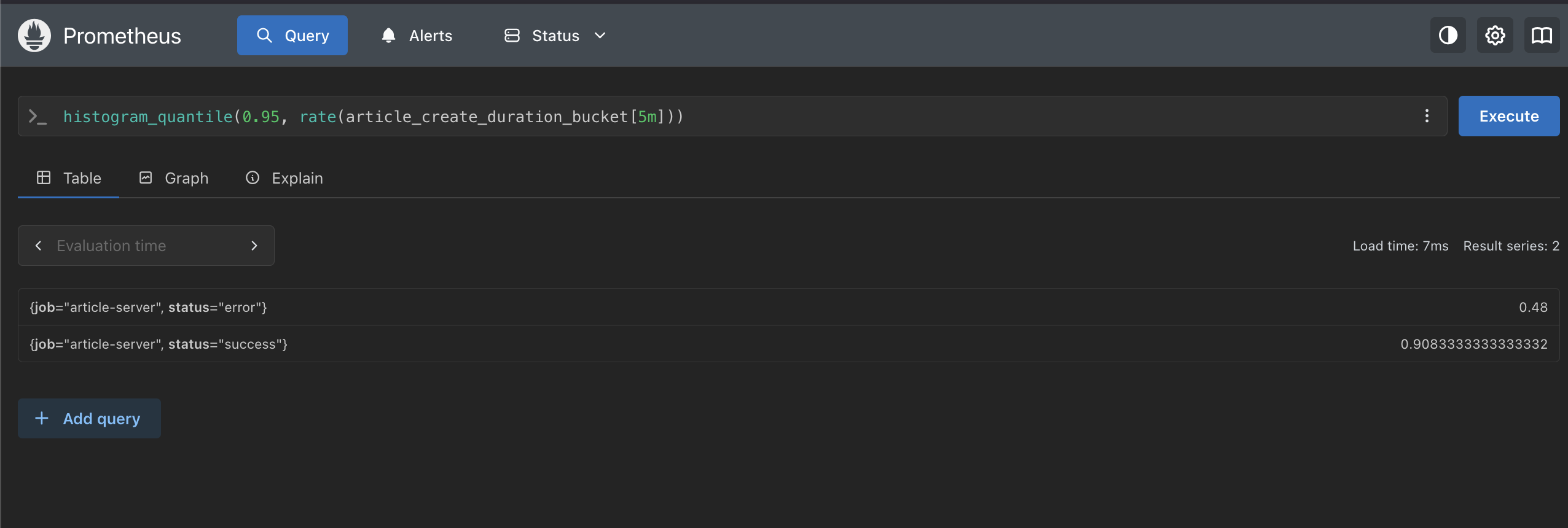Viewport: 1568px width, 528px height.
Task: Select the Table tab
Action: (x=69, y=178)
